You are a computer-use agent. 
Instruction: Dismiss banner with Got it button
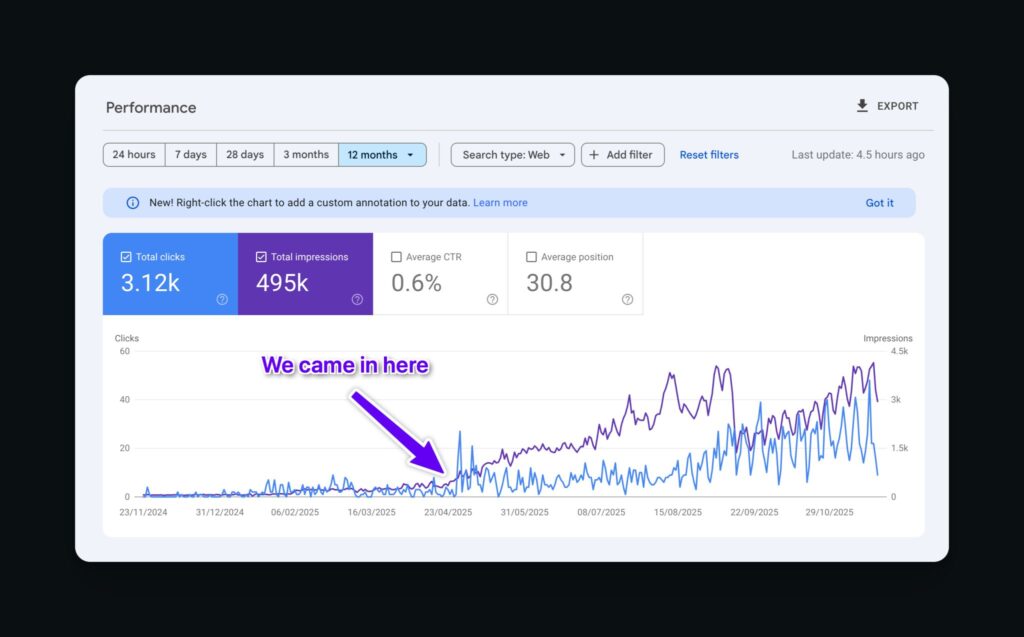[879, 203]
